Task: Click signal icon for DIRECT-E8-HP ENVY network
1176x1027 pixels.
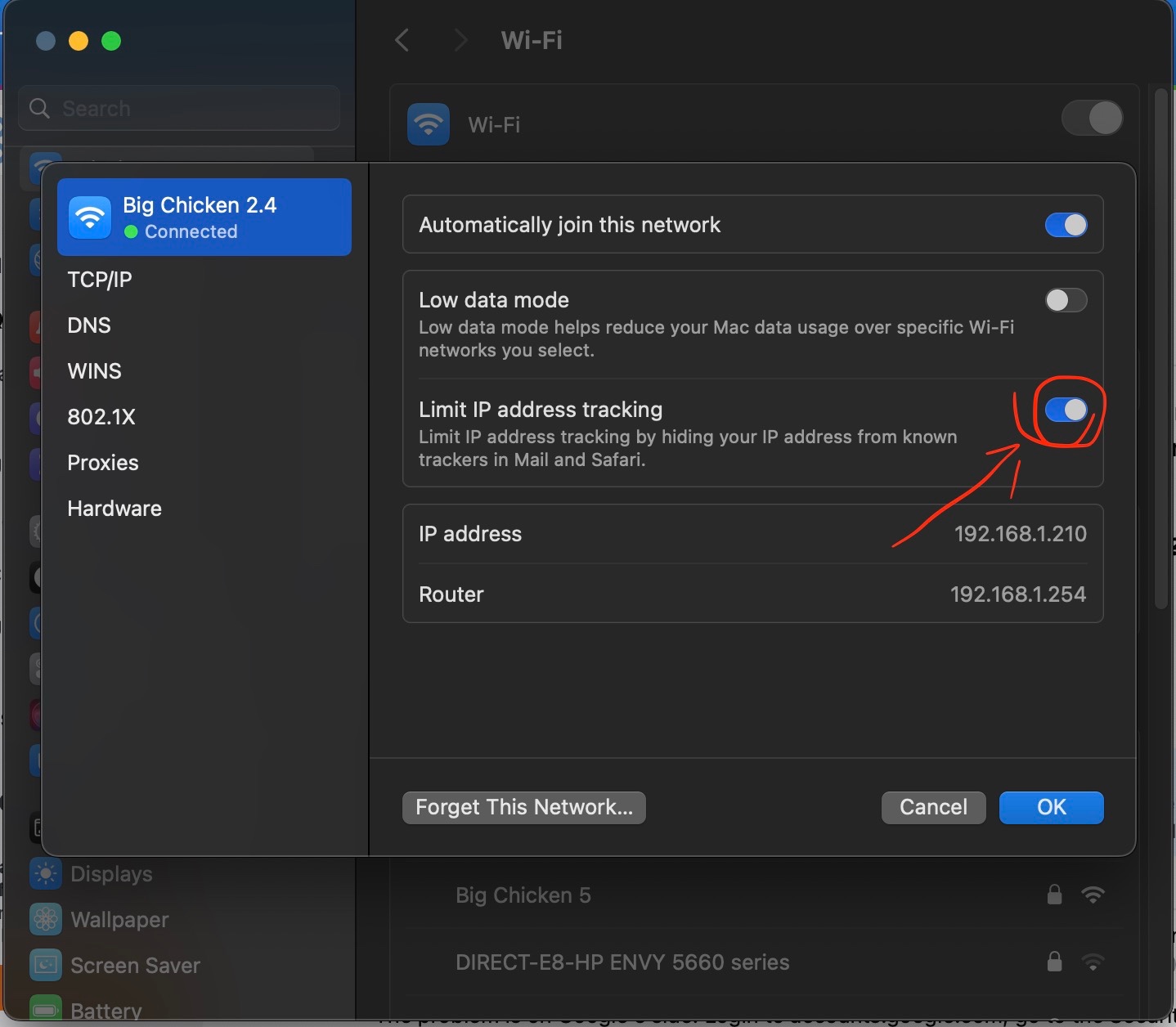Action: pos(1093,962)
